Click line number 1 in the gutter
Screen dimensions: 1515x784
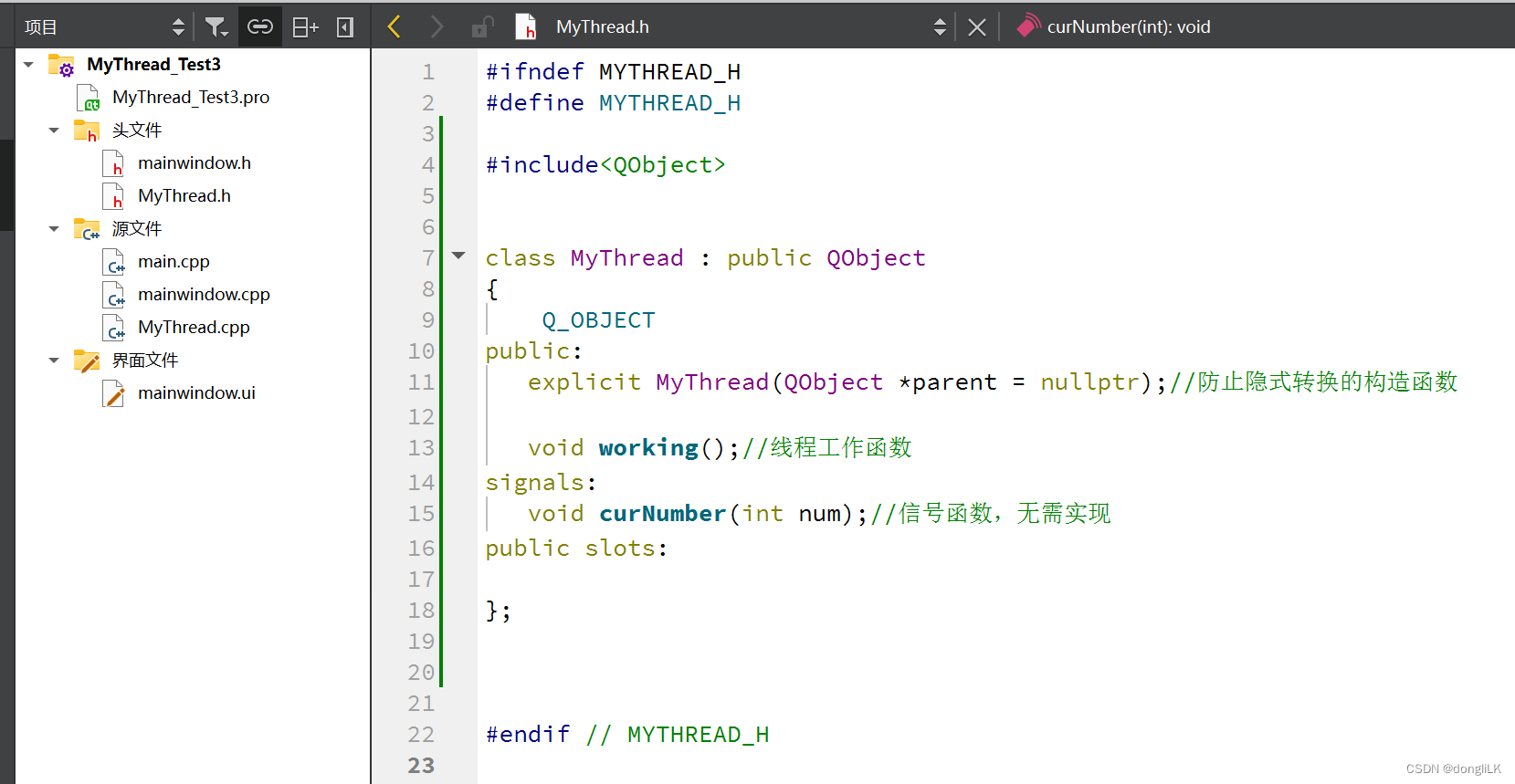click(428, 72)
